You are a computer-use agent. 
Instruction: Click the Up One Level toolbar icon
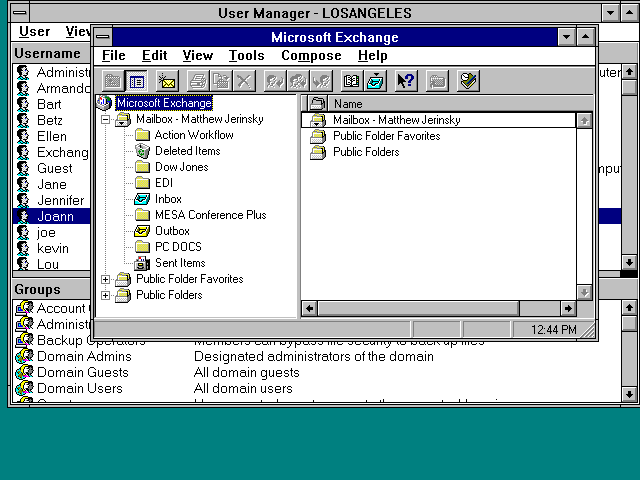[113, 81]
